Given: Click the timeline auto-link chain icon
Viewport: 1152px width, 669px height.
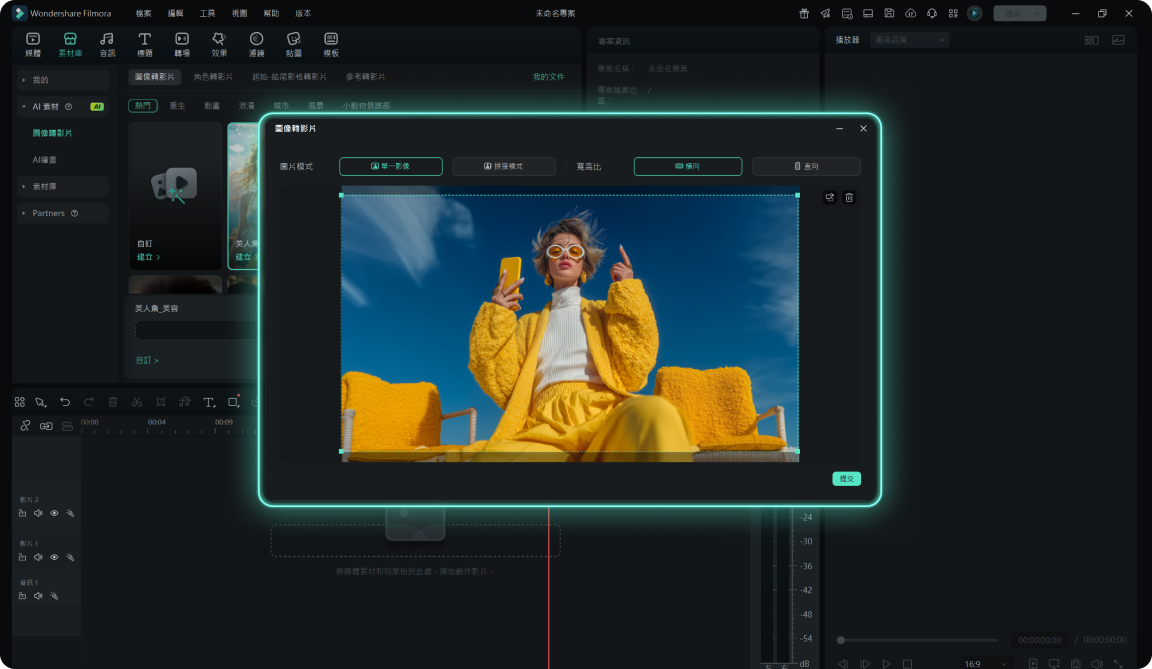Looking at the screenshot, I should coord(25,426).
